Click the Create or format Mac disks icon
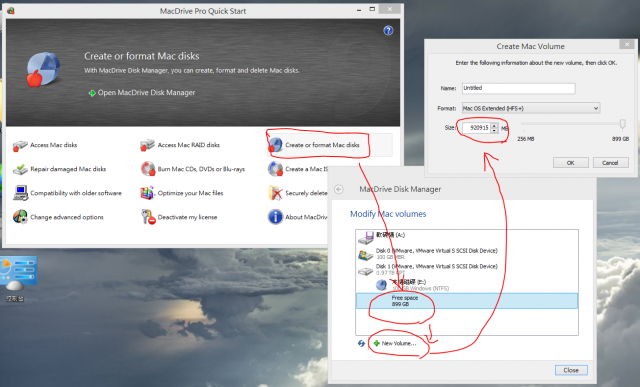 click(276, 145)
